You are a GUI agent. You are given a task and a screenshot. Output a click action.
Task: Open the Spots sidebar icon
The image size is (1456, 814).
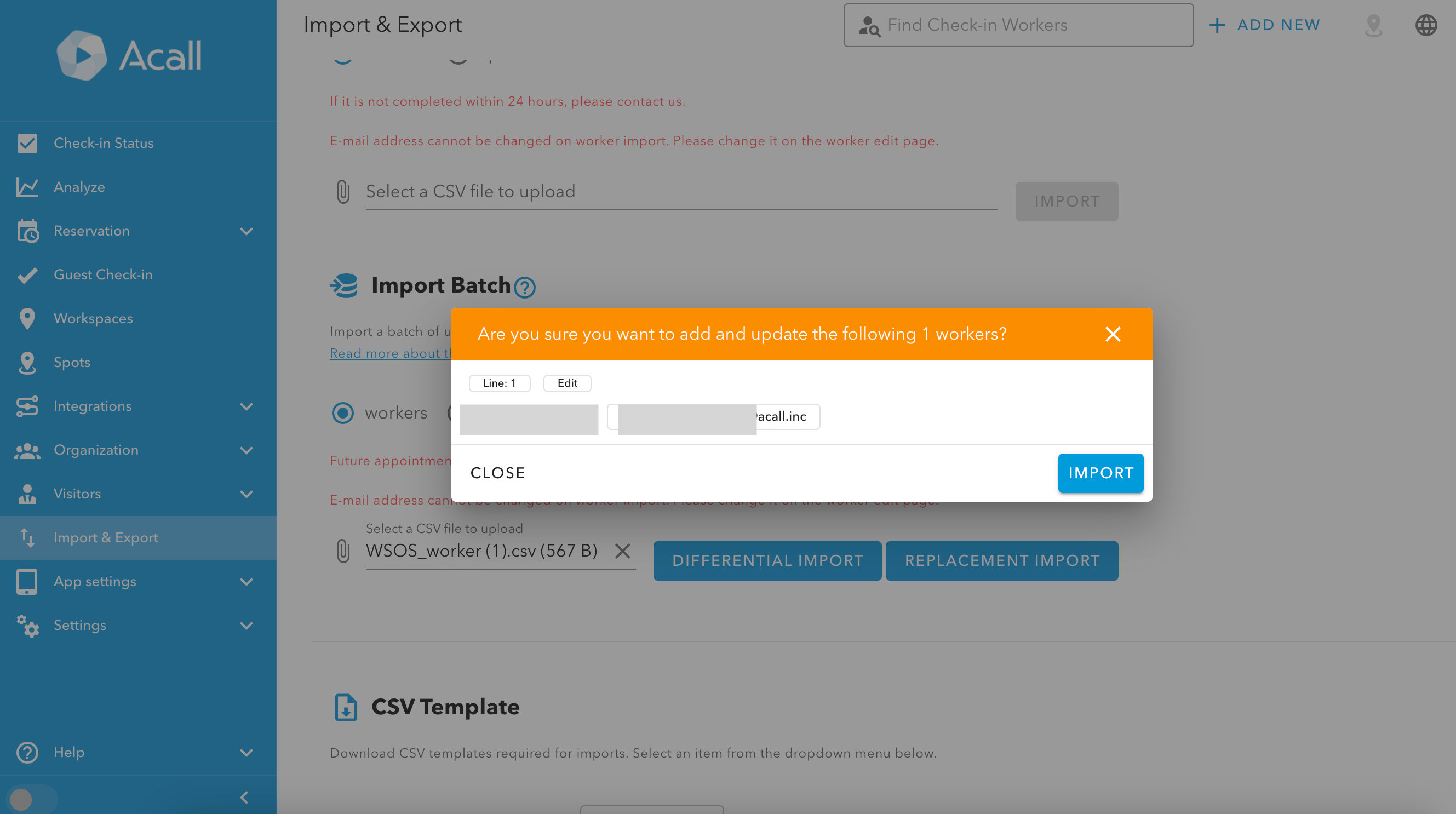[27, 362]
